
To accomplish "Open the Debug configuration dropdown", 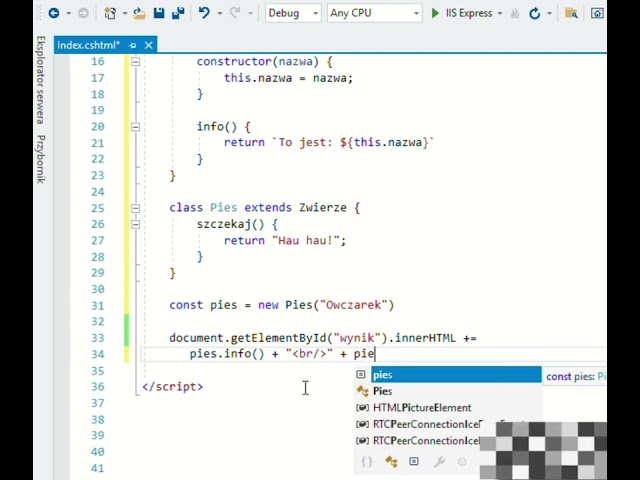I will click(x=293, y=13).
